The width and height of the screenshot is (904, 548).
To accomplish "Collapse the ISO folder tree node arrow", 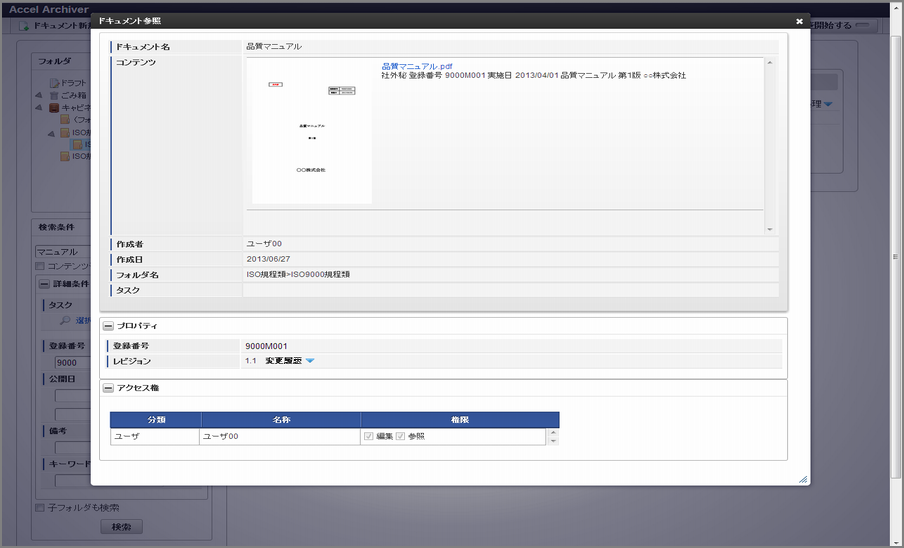I will [x=51, y=134].
